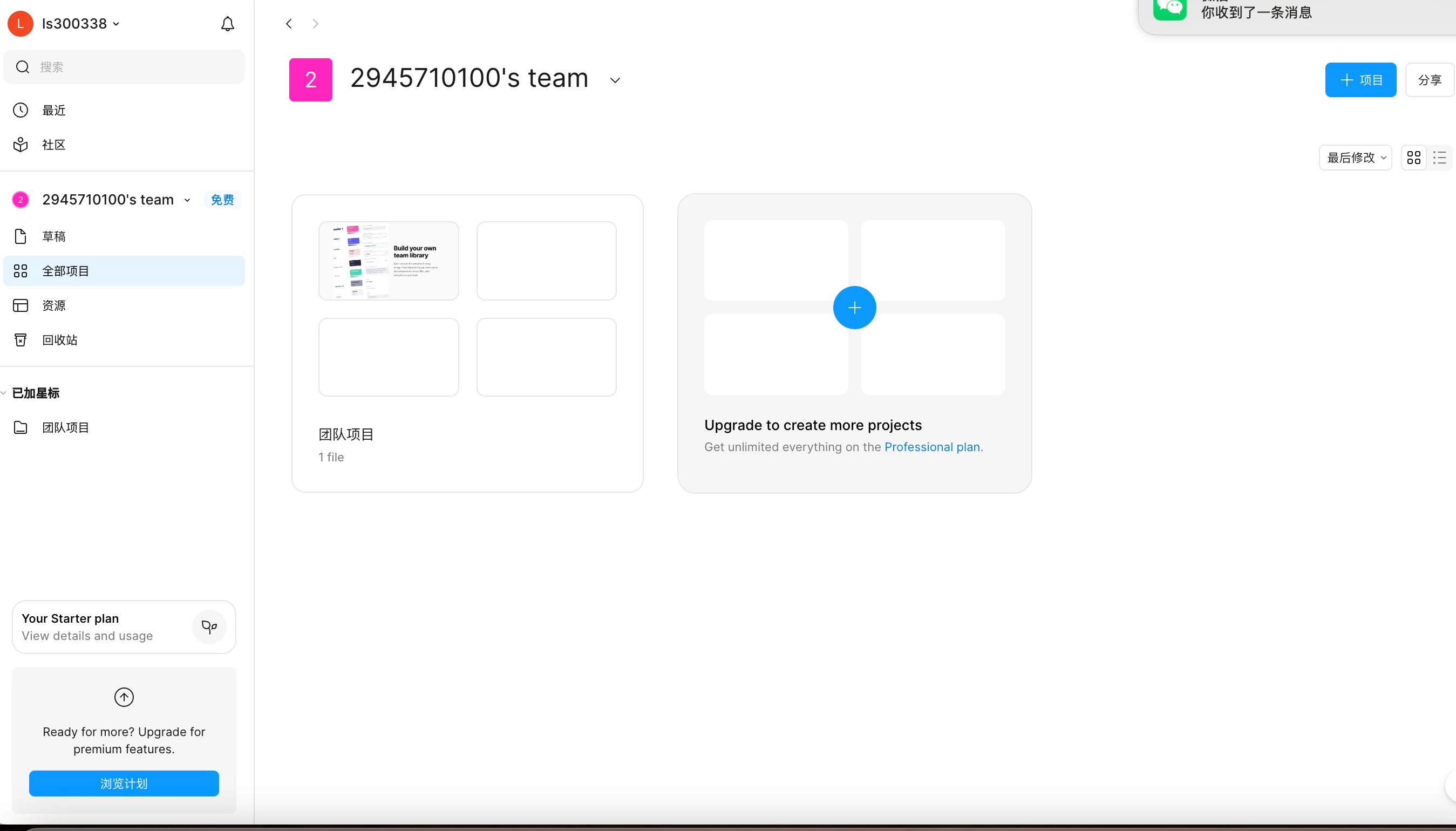Select 资源 resources in sidebar

53,305
